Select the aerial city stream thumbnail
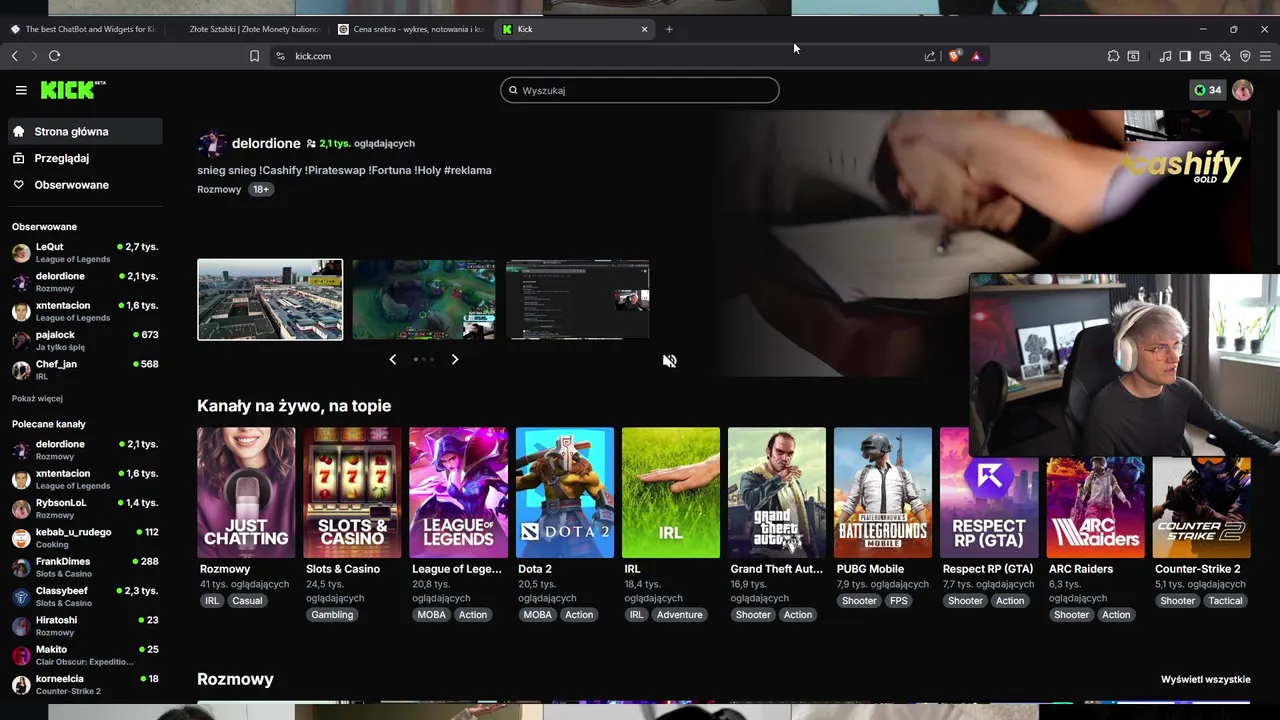Viewport: 1280px width, 720px height. click(x=270, y=300)
